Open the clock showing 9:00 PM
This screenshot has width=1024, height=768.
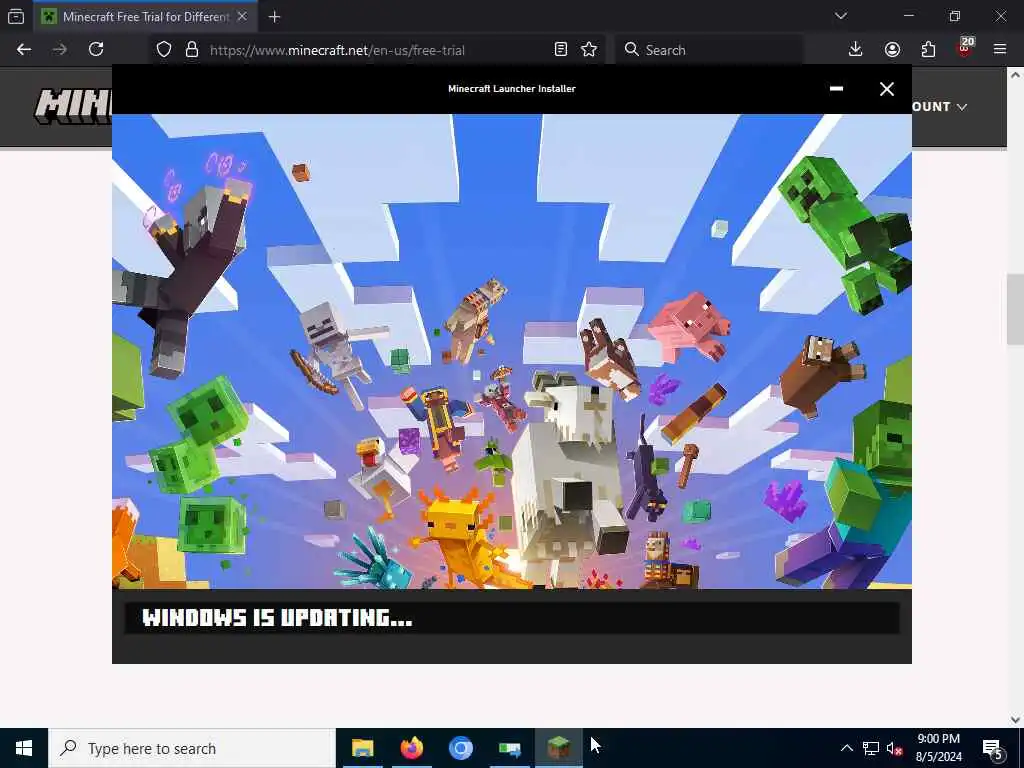[x=938, y=748]
